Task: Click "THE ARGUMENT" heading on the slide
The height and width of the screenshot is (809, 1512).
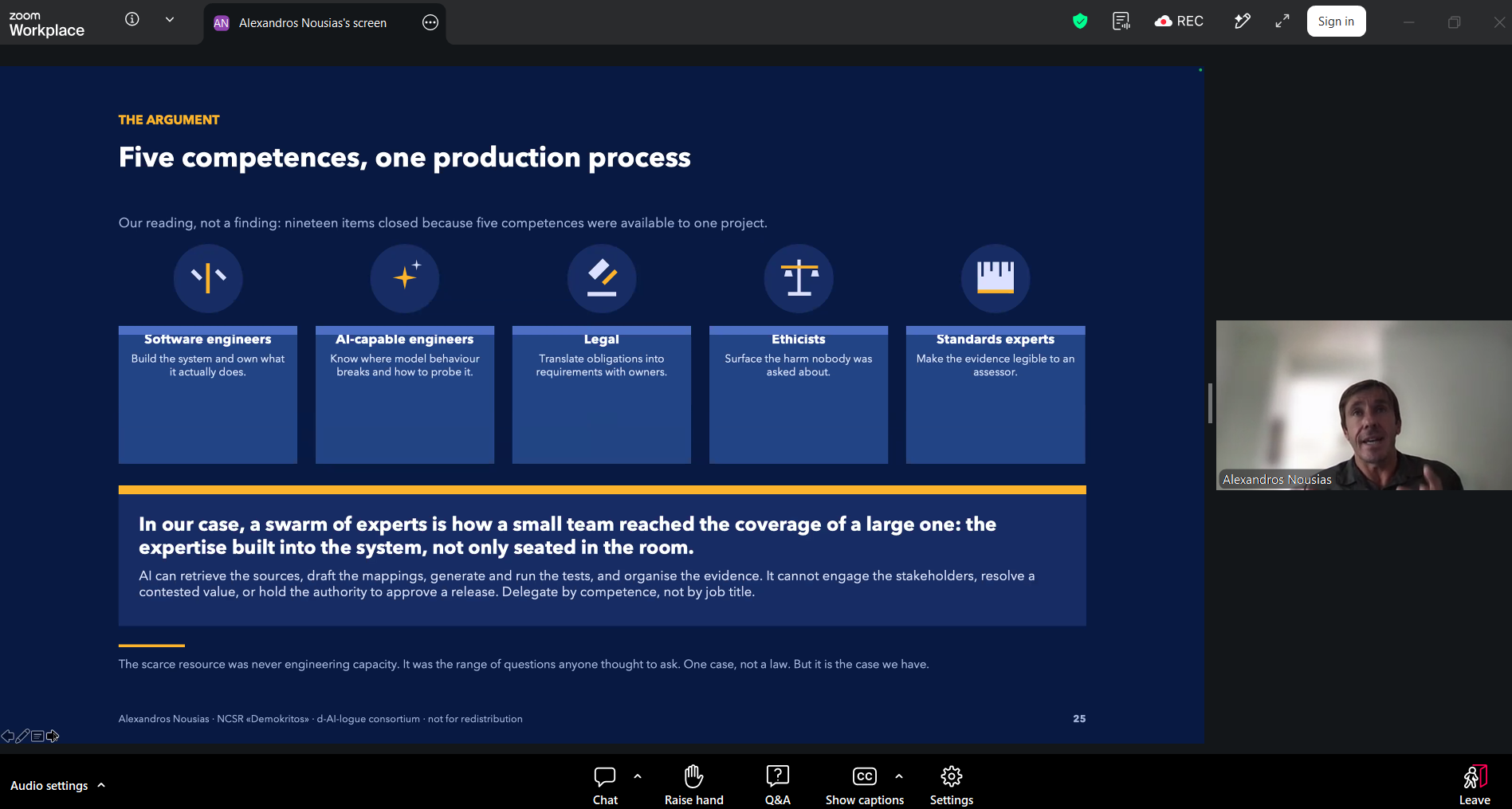Action: [x=169, y=120]
